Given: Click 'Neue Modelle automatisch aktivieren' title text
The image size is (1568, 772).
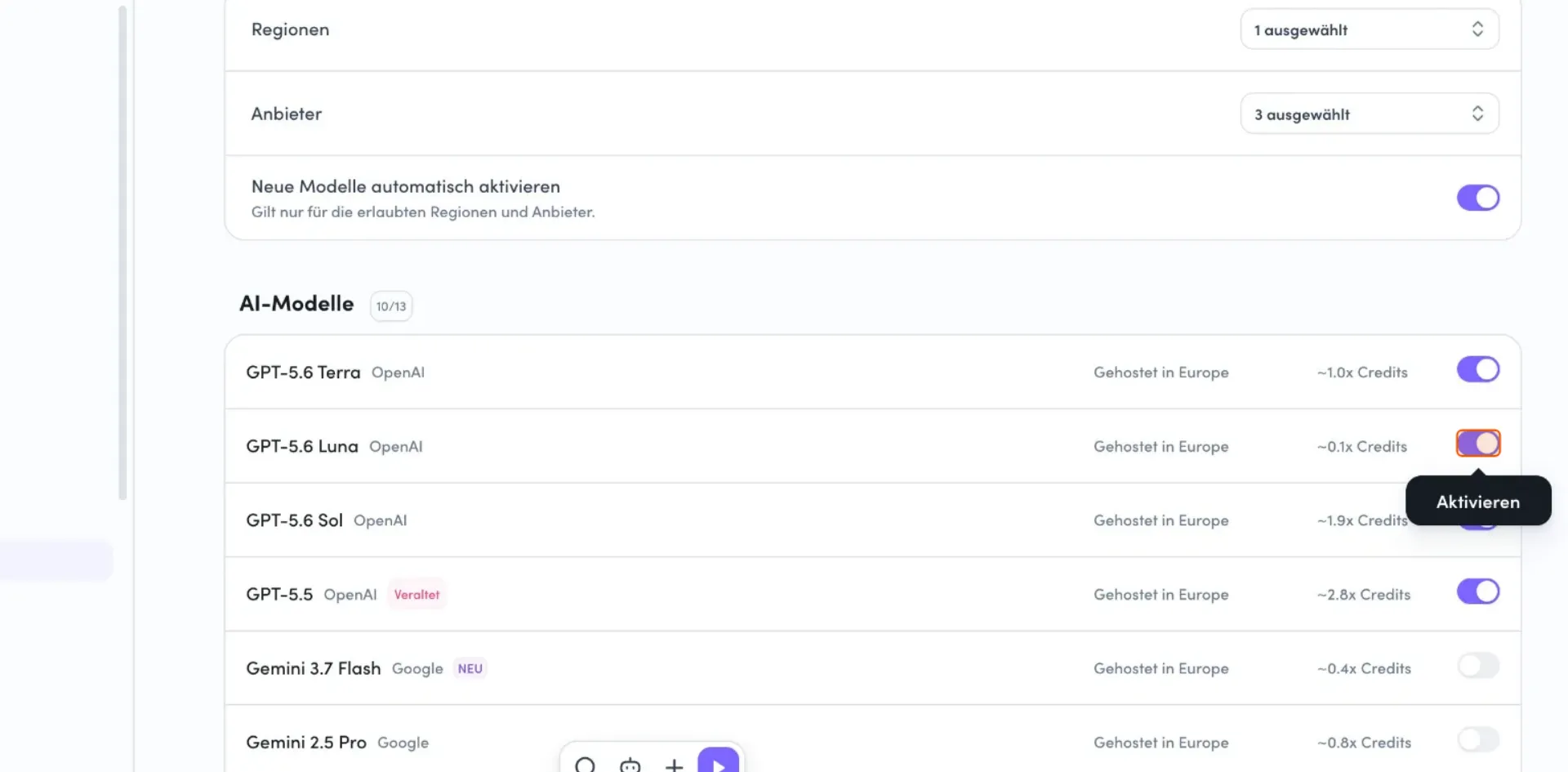Looking at the screenshot, I should (x=406, y=186).
